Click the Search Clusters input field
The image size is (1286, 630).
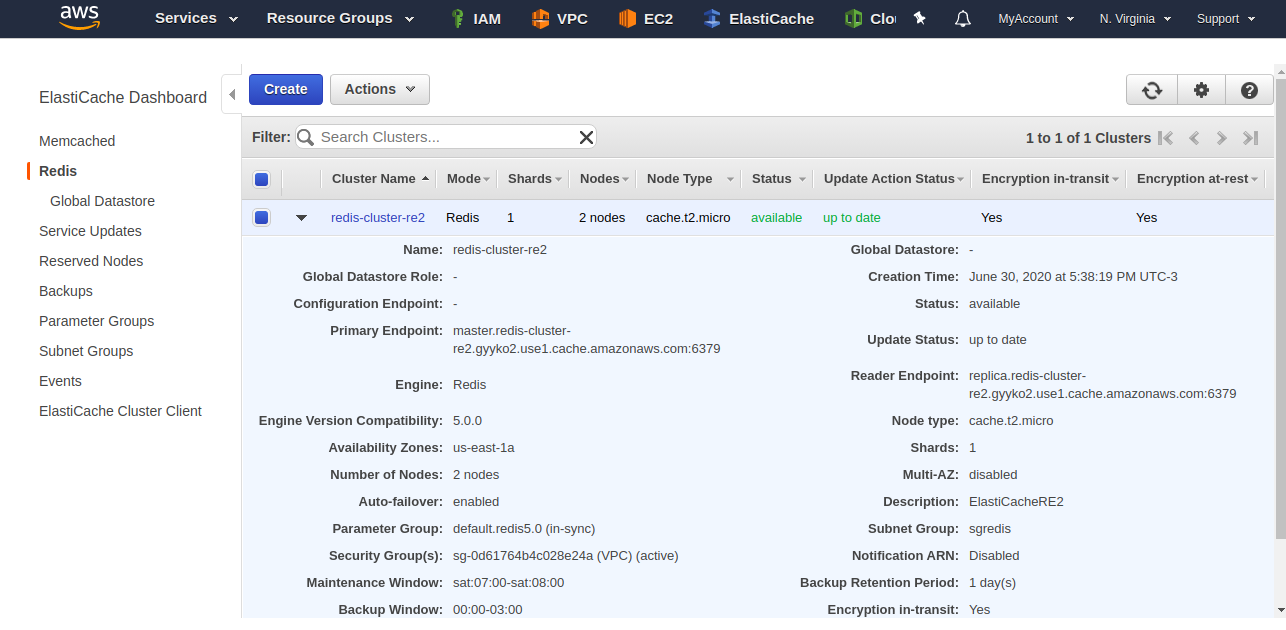pos(447,137)
